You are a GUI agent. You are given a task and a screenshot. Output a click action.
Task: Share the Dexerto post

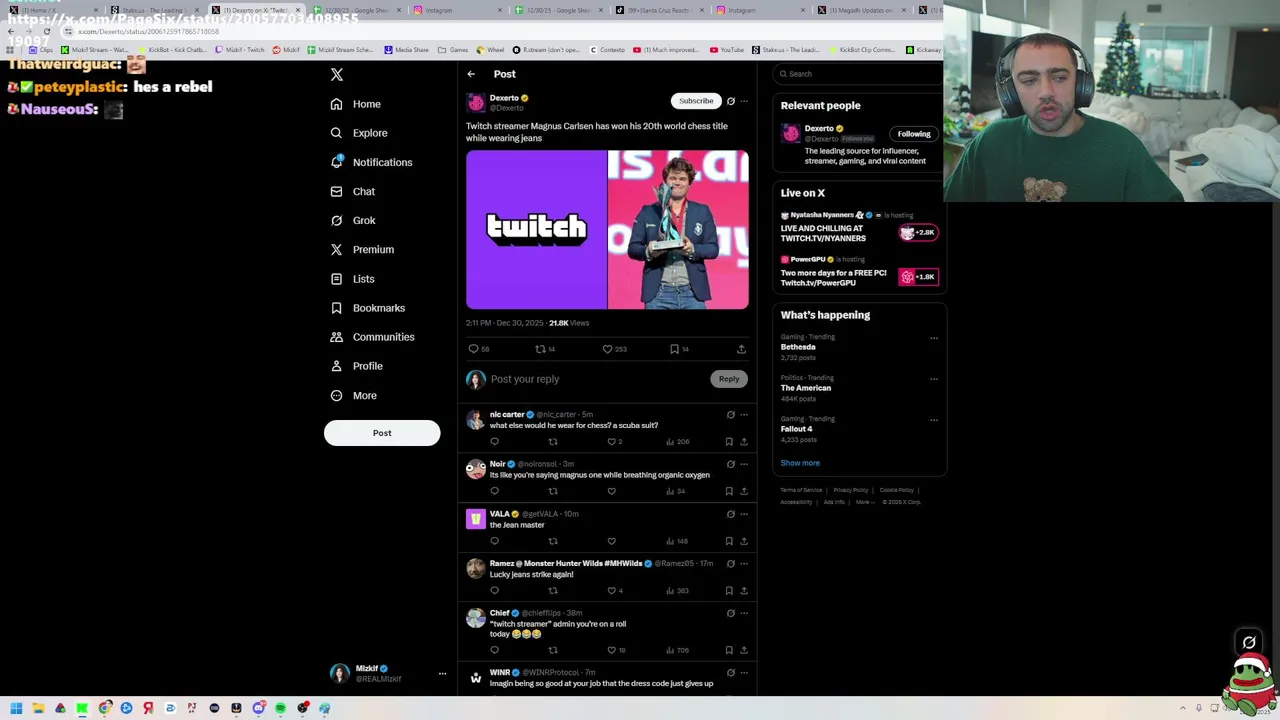click(x=741, y=349)
